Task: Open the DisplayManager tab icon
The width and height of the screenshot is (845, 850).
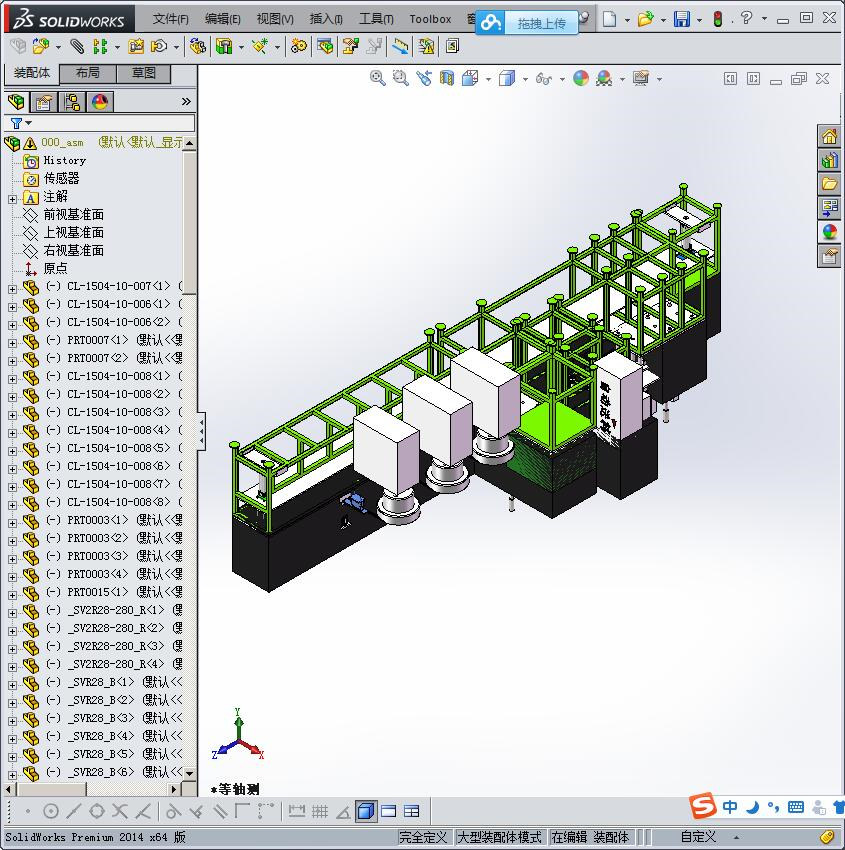Action: click(100, 102)
